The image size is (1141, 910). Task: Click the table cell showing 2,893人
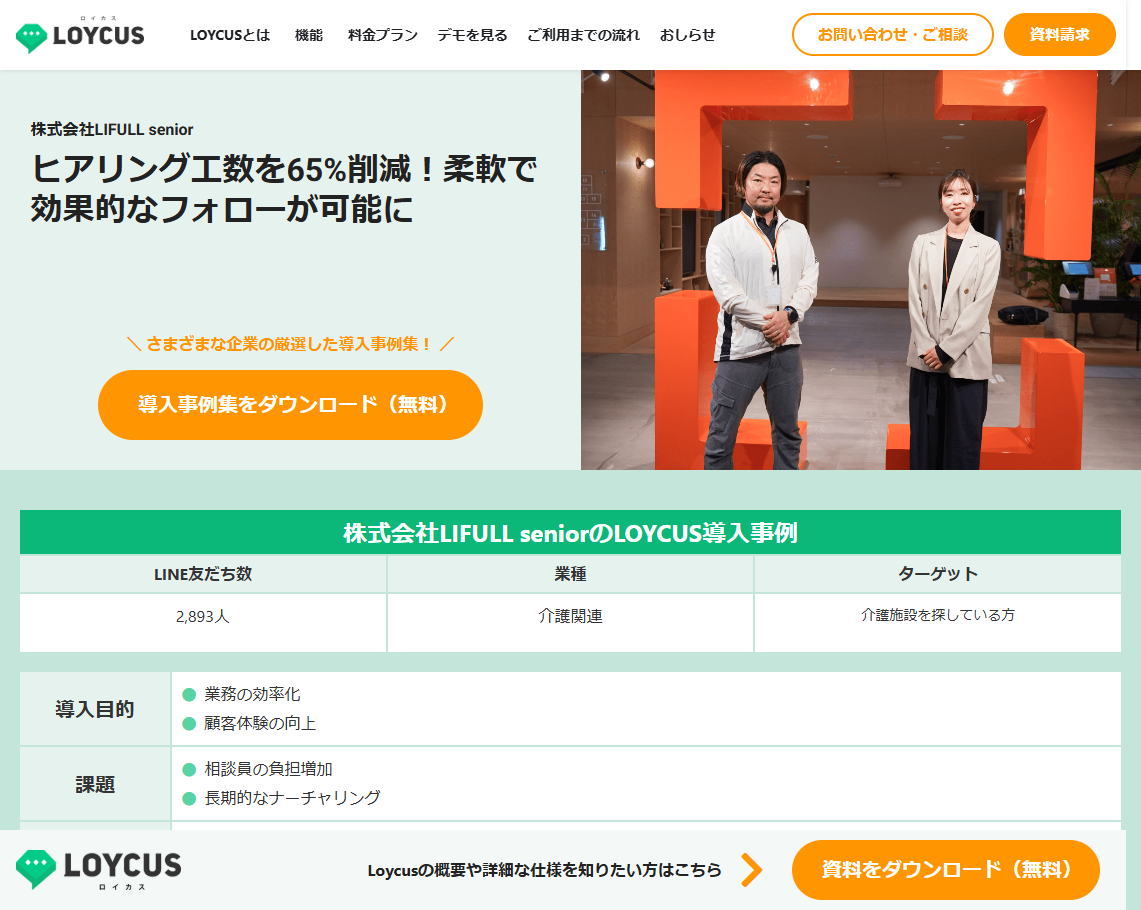click(x=203, y=617)
